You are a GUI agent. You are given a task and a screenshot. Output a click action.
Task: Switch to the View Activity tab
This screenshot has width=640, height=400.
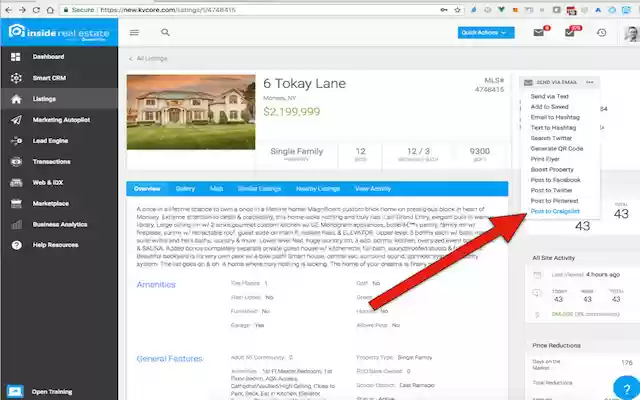tap(373, 189)
